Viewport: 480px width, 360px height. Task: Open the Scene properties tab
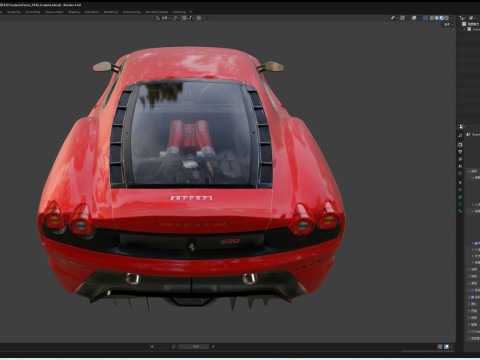(x=460, y=166)
